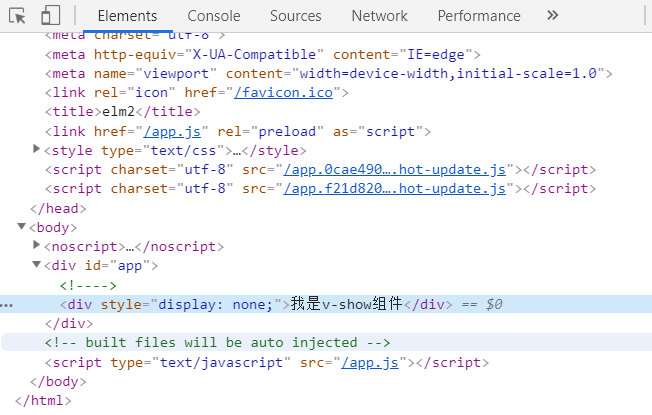This screenshot has height=415, width=652.
Task: Select the meta name="viewport" row
Action: 328,74
